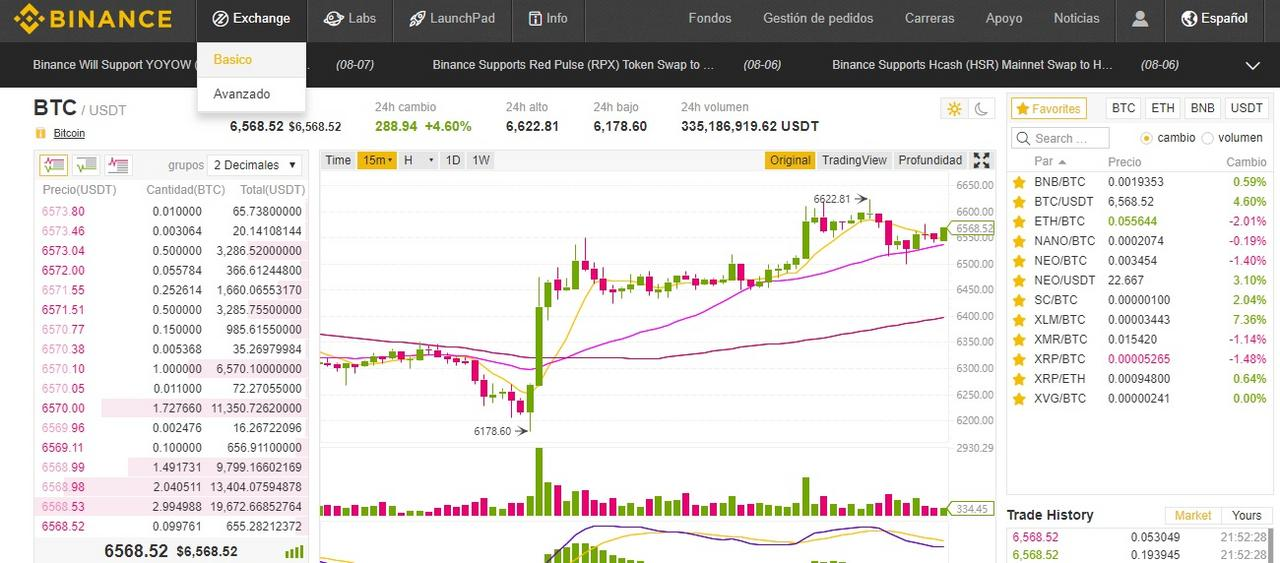Image resolution: width=1280 pixels, height=563 pixels.
Task: Unfavorite the XLM/BTC pair star
Action: (1019, 320)
